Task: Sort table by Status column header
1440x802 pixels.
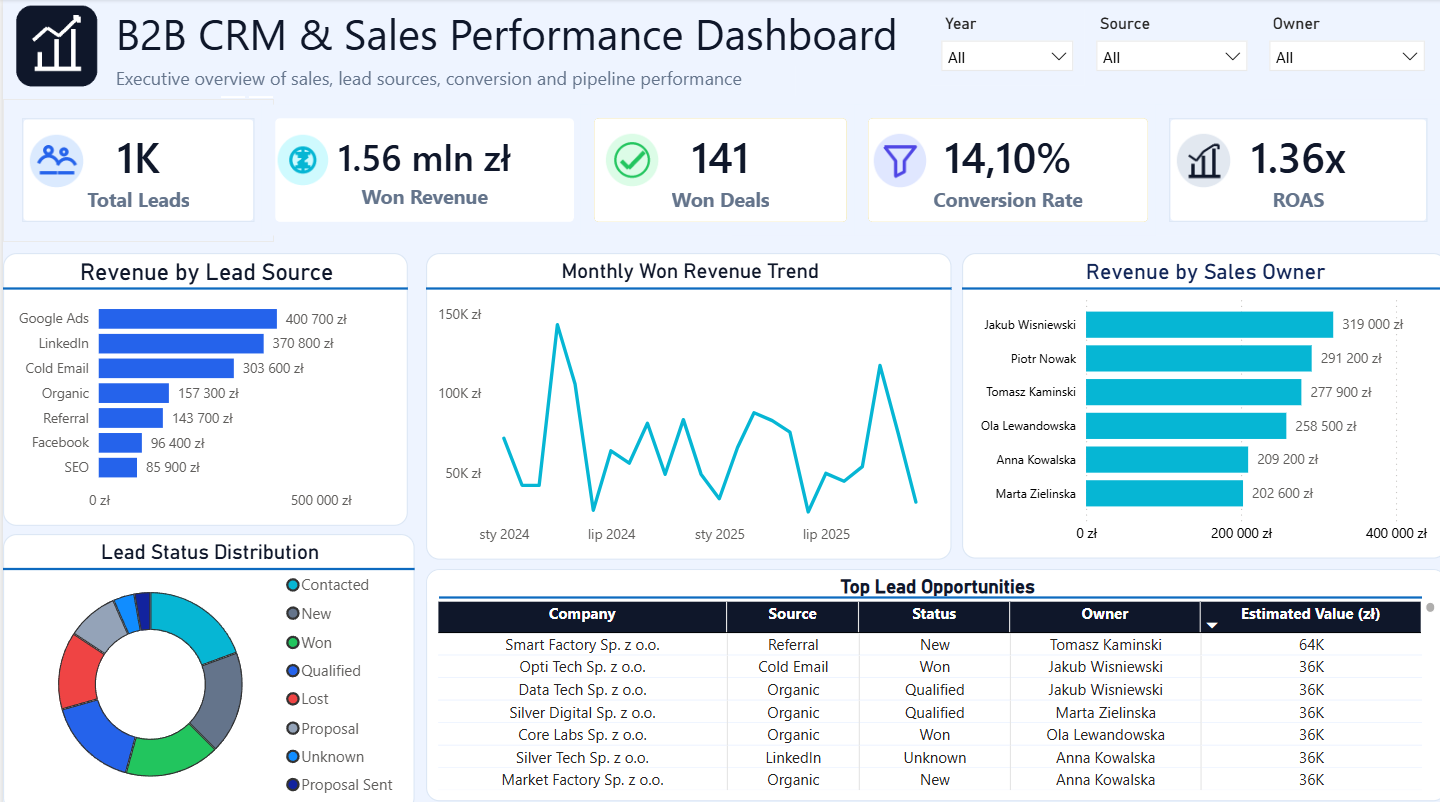Action: (934, 615)
